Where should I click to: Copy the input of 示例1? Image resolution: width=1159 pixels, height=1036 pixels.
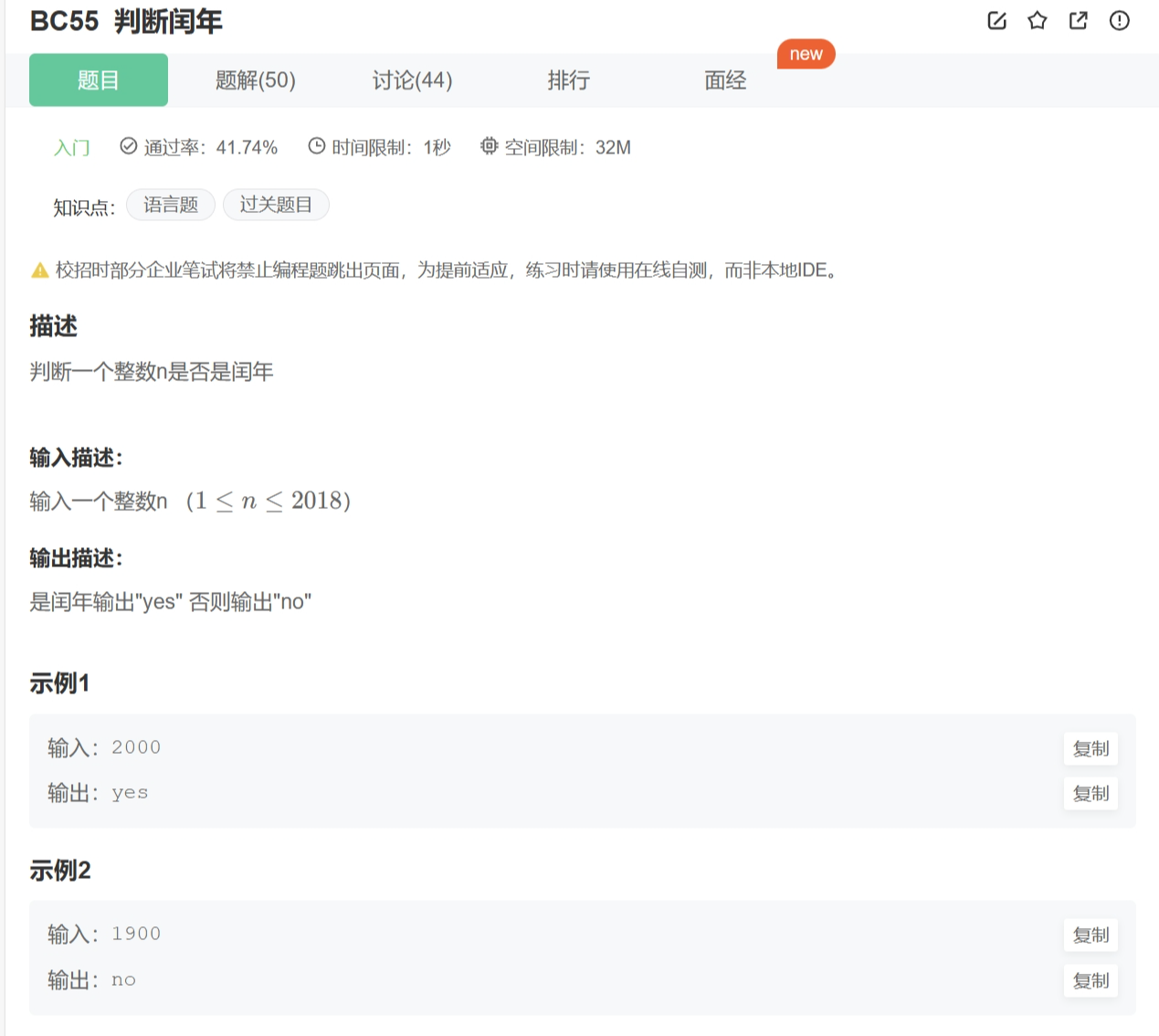1091,748
